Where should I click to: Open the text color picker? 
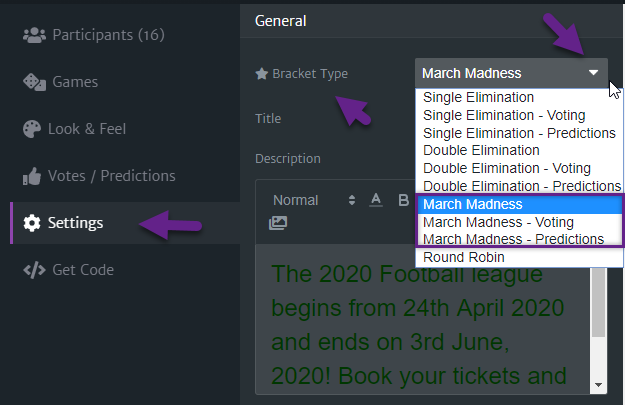coord(376,200)
